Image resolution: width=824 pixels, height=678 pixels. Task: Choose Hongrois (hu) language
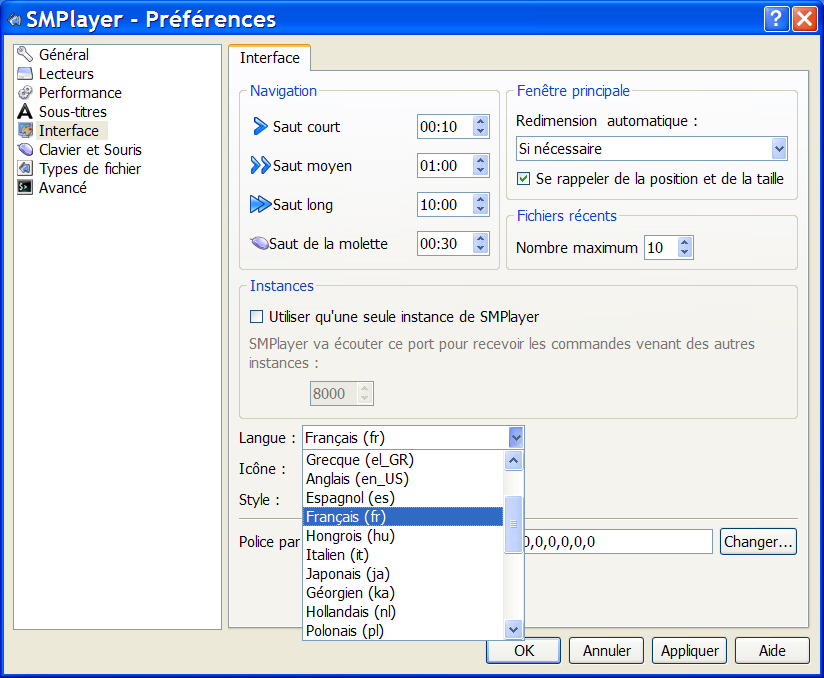[x=403, y=536]
